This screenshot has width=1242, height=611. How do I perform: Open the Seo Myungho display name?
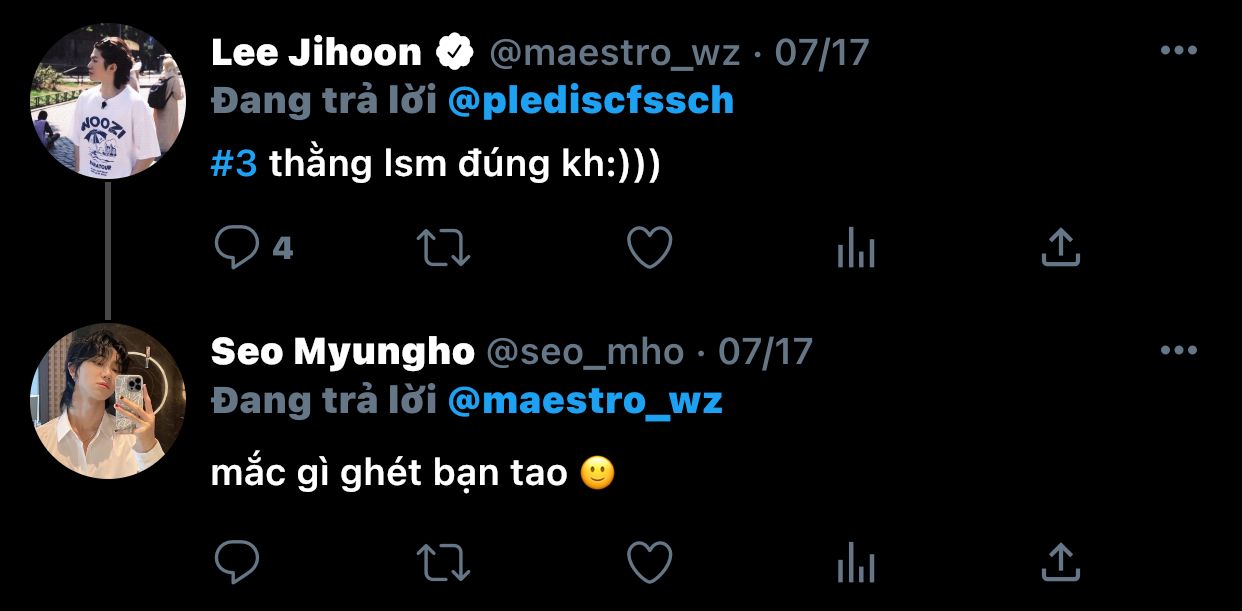[343, 352]
